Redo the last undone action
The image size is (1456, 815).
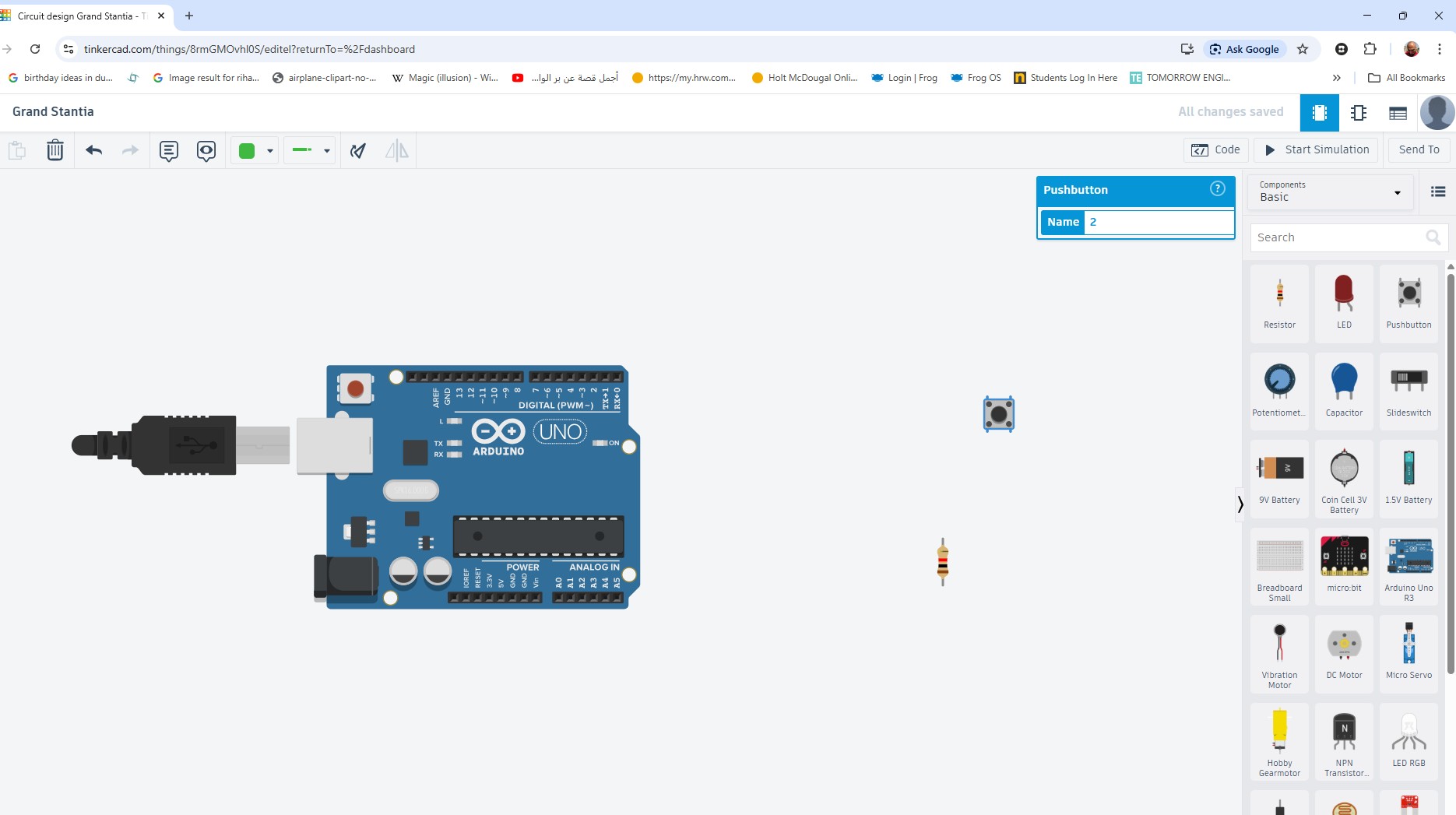[x=130, y=150]
